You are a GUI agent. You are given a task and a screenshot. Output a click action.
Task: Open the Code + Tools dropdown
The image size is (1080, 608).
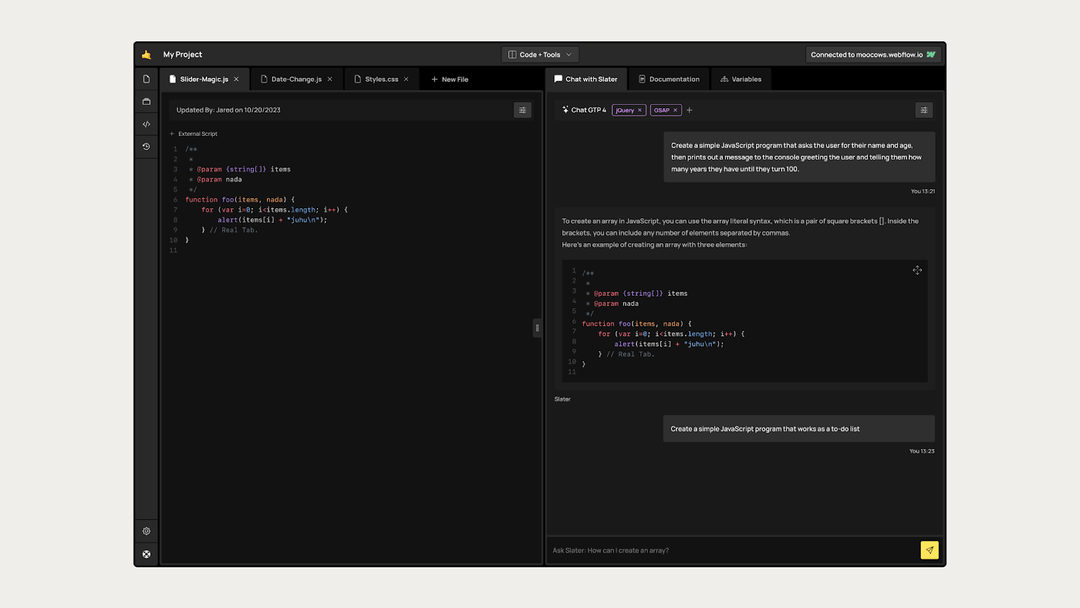[x=539, y=54]
